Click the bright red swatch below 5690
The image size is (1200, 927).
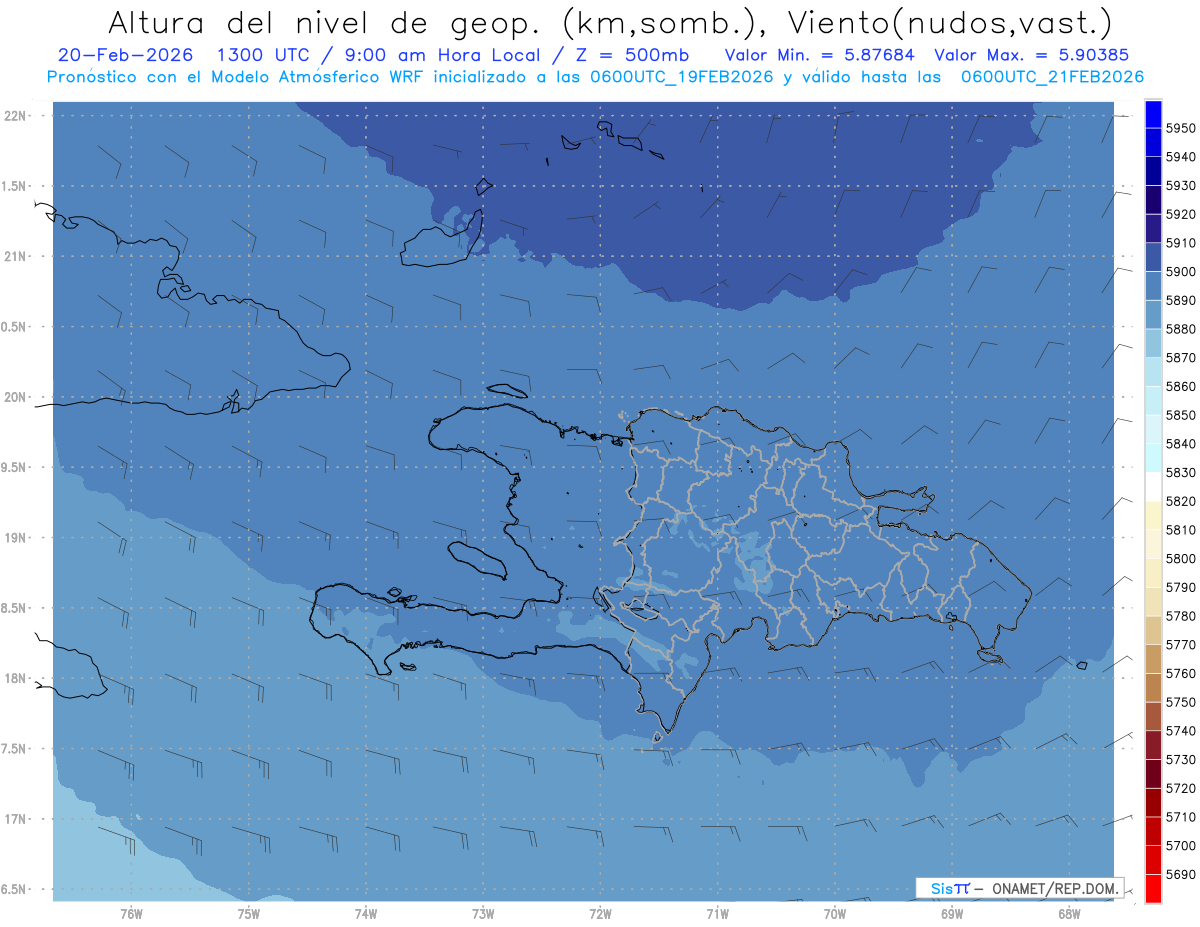1153,888
